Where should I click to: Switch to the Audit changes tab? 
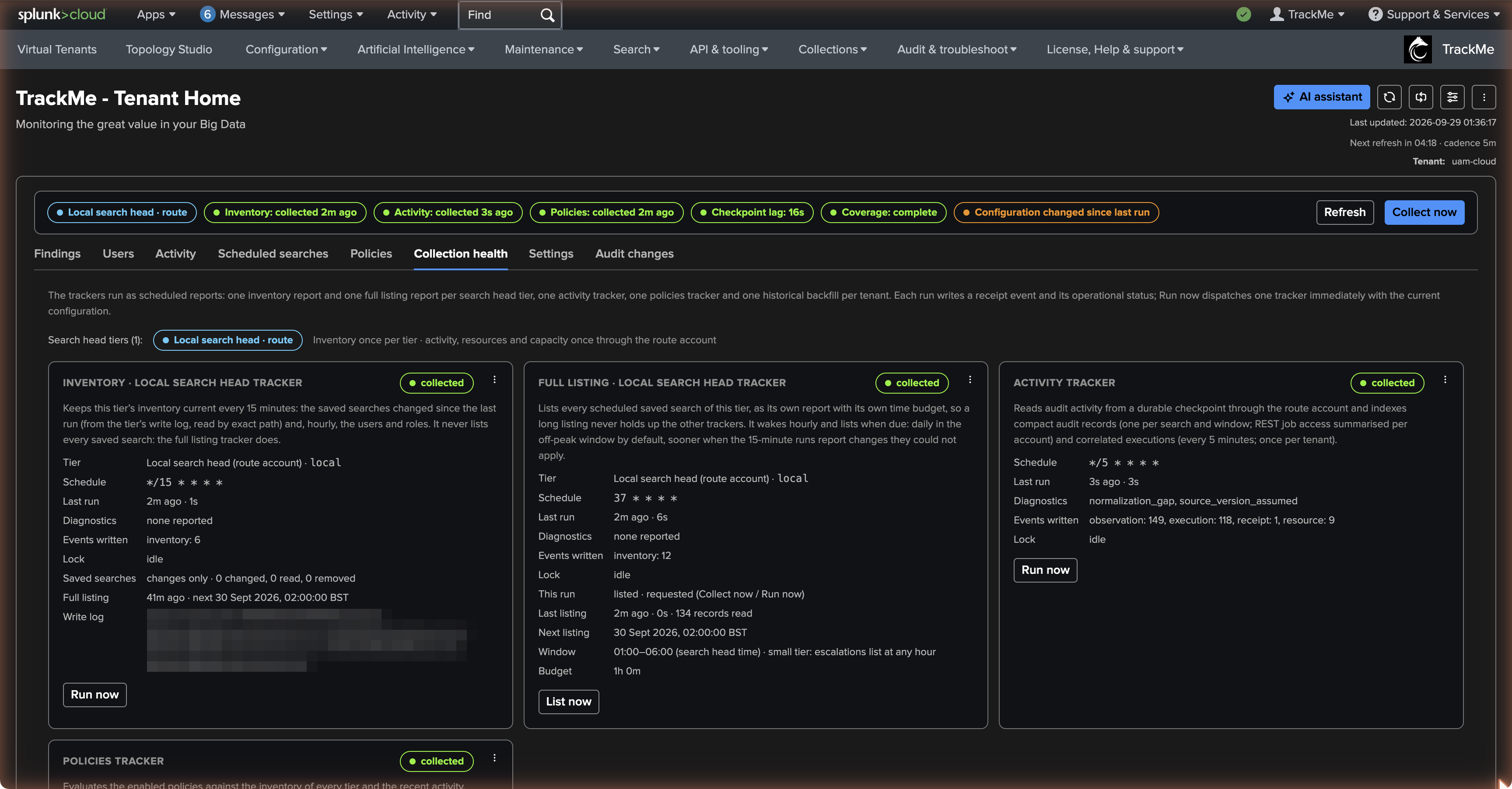pyautogui.click(x=634, y=253)
